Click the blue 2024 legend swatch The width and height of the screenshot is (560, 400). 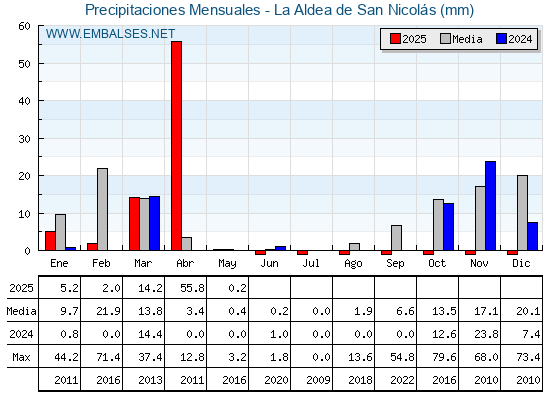tap(501, 39)
